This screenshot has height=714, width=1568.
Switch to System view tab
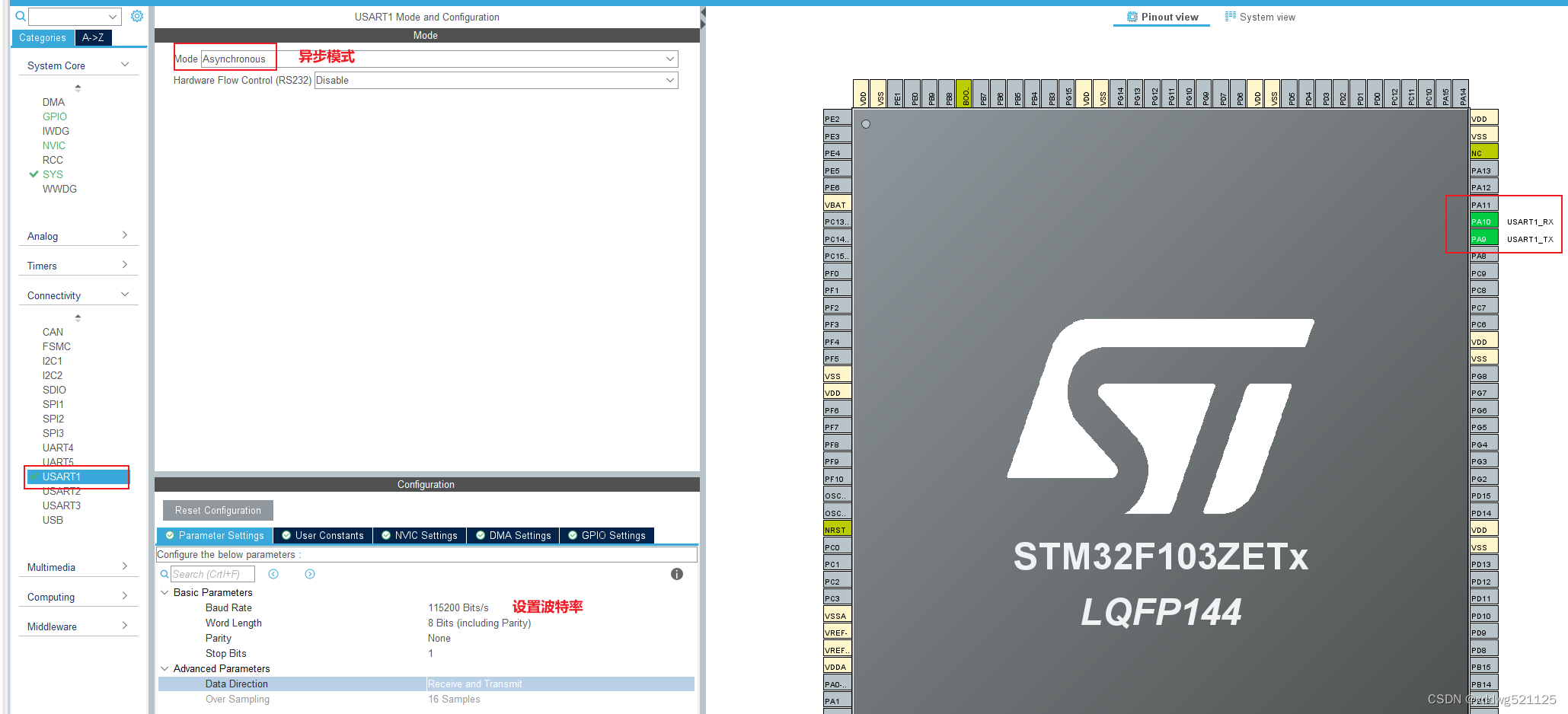point(1260,17)
